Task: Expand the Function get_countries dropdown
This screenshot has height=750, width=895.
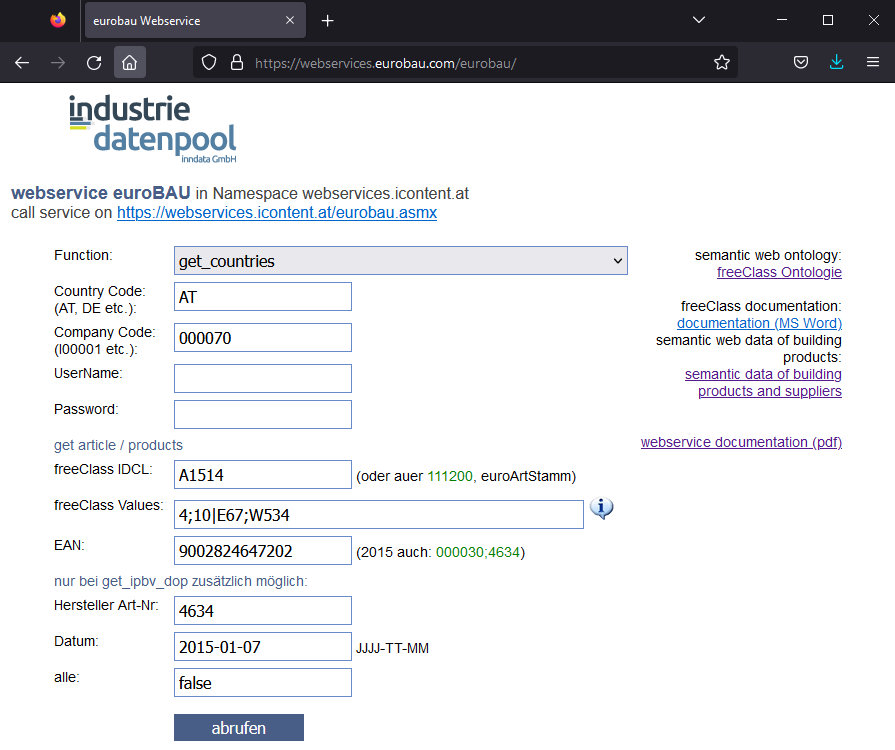Action: pos(401,261)
